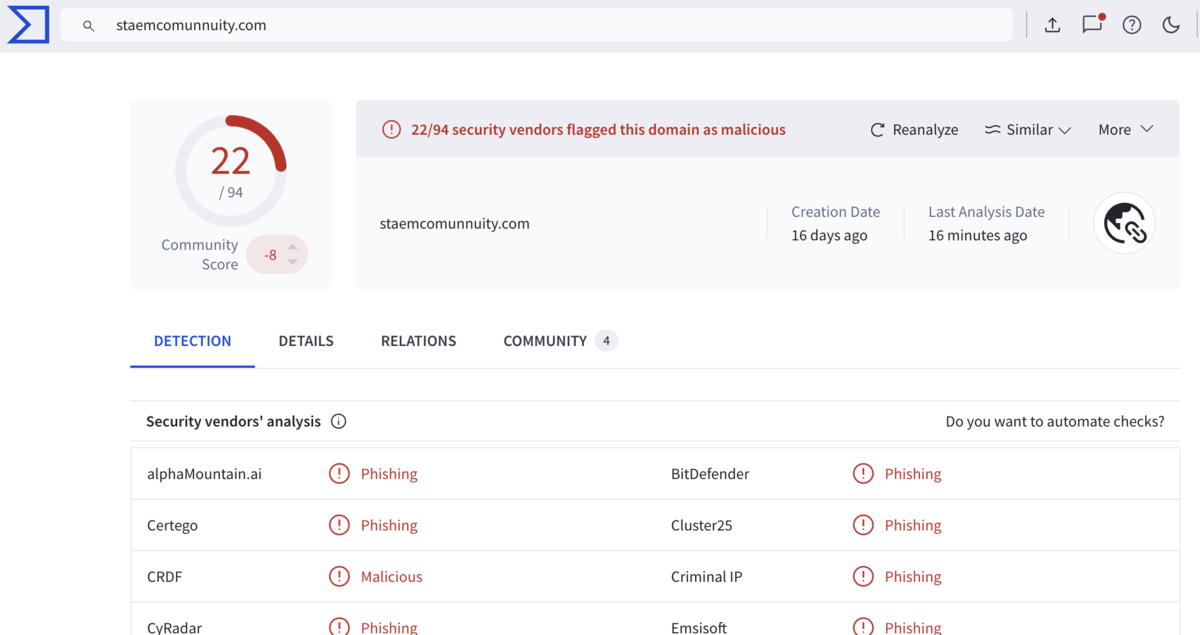Click the VirusTotal logo icon

(x=28, y=25)
